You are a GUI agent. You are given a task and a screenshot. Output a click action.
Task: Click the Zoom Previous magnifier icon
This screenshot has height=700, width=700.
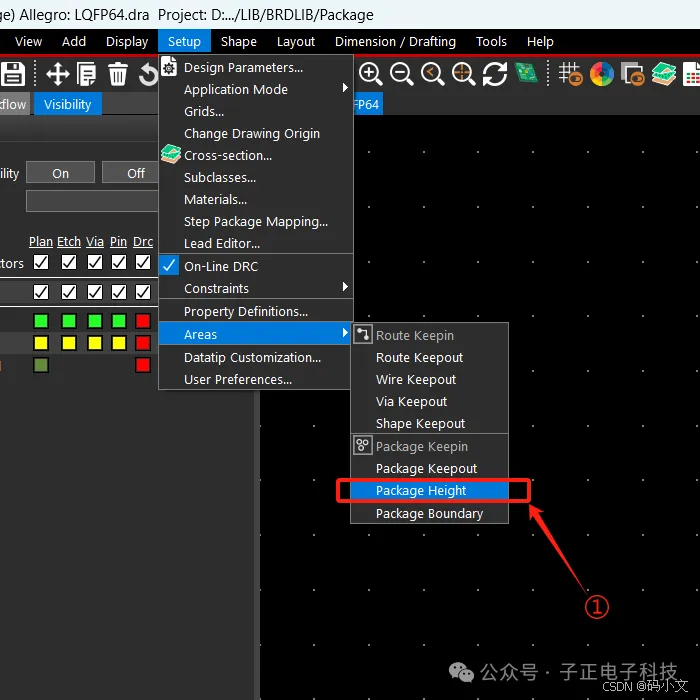(x=433, y=74)
